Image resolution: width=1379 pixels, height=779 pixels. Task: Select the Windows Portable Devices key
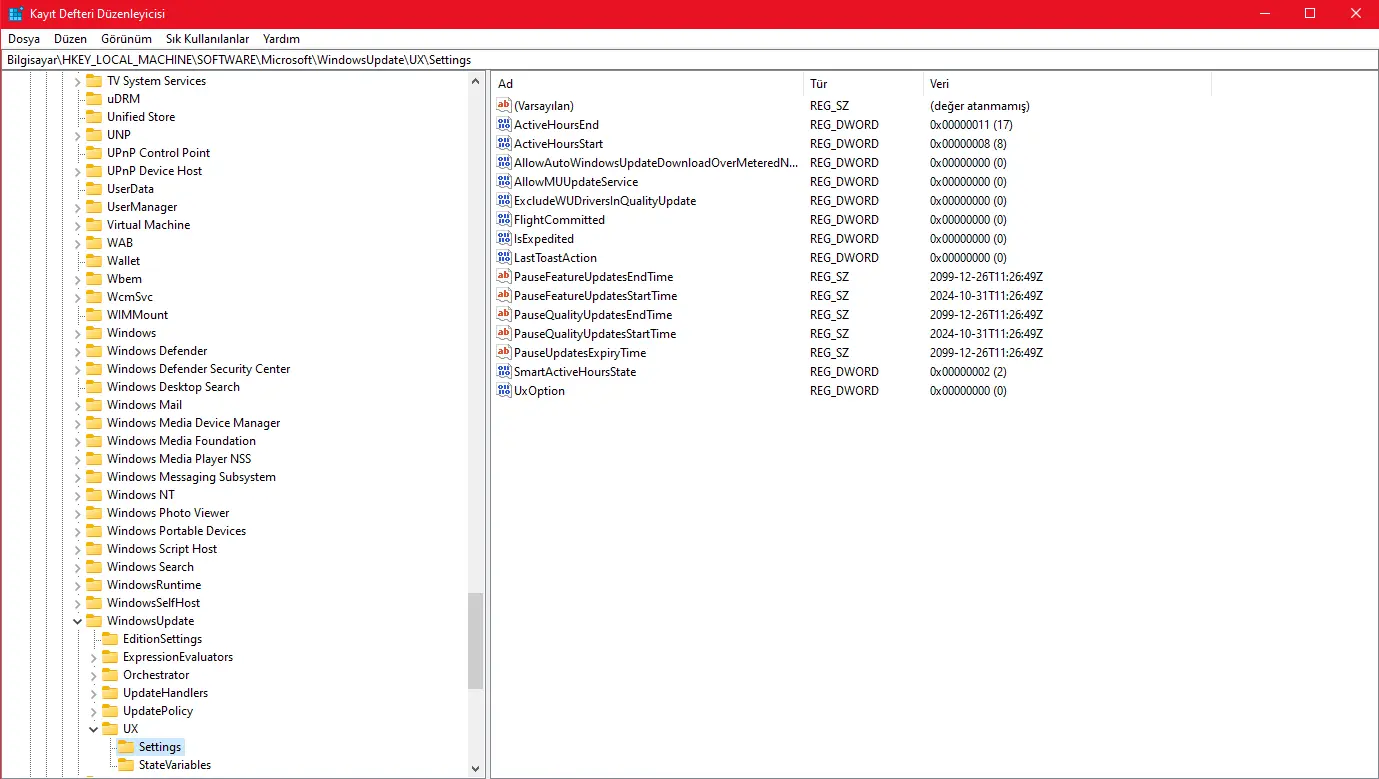176,531
